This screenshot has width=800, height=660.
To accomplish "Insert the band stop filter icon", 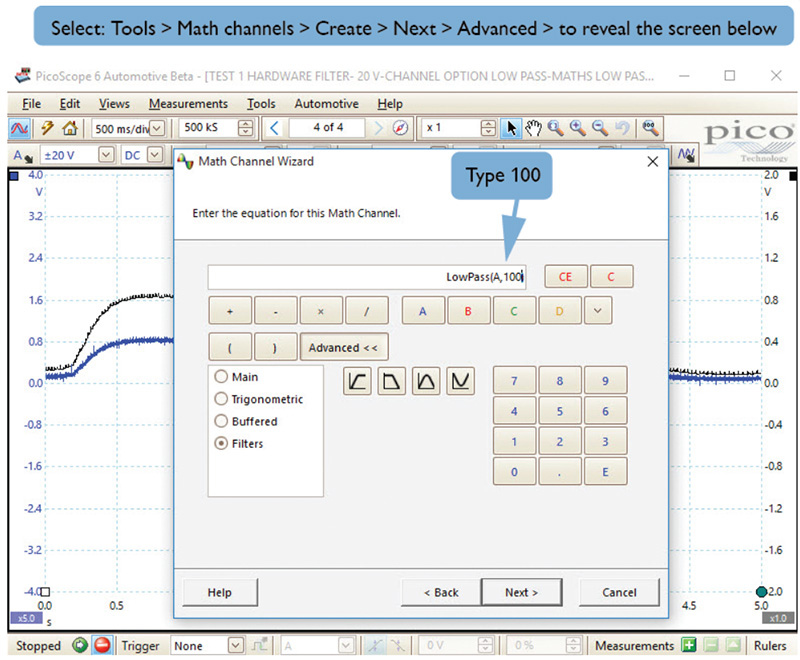I will pyautogui.click(x=461, y=381).
